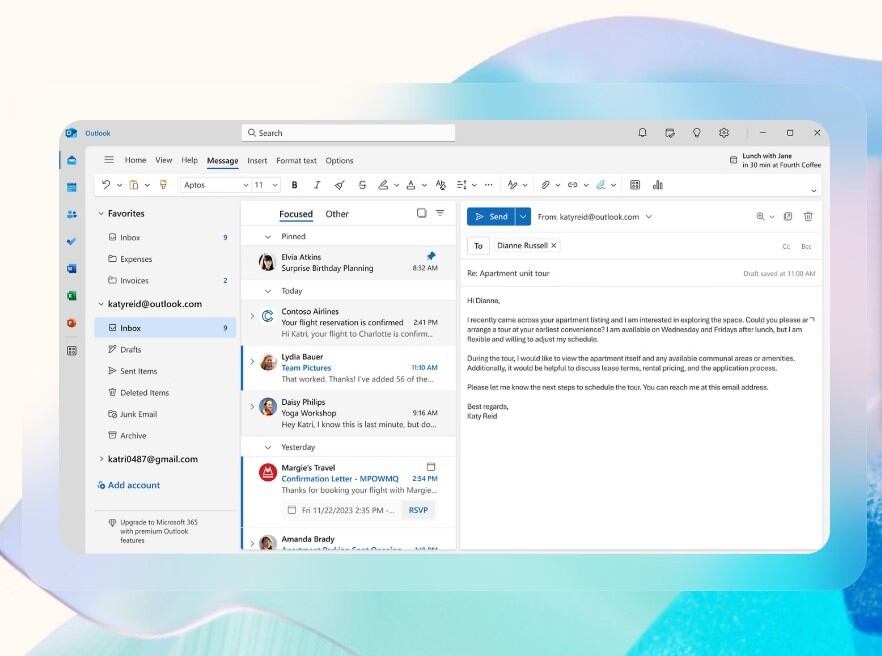Click the Send button
Screen dimensions: 882x656
pos(490,216)
